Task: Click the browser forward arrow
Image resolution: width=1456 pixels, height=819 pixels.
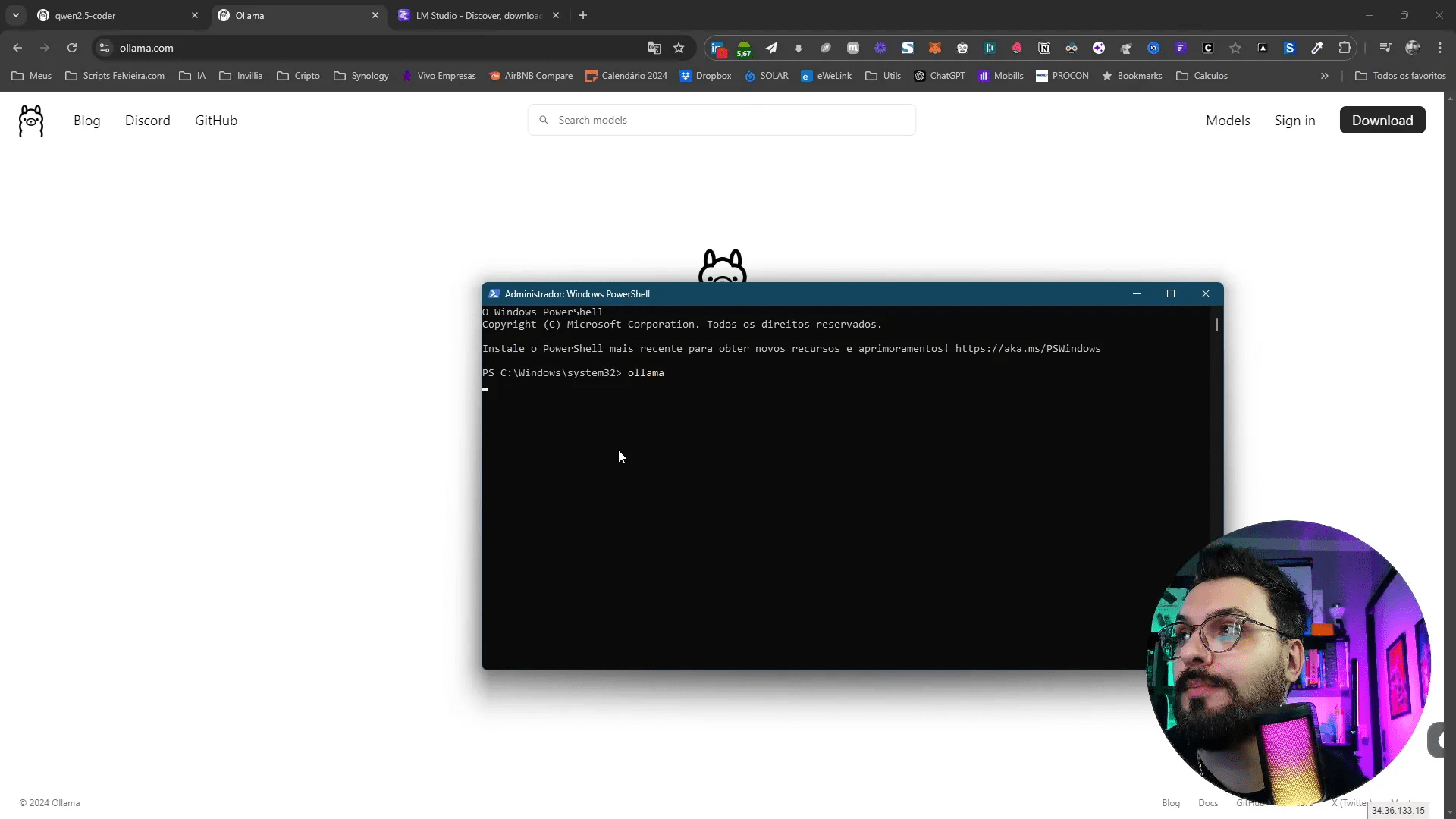Action: click(x=45, y=48)
